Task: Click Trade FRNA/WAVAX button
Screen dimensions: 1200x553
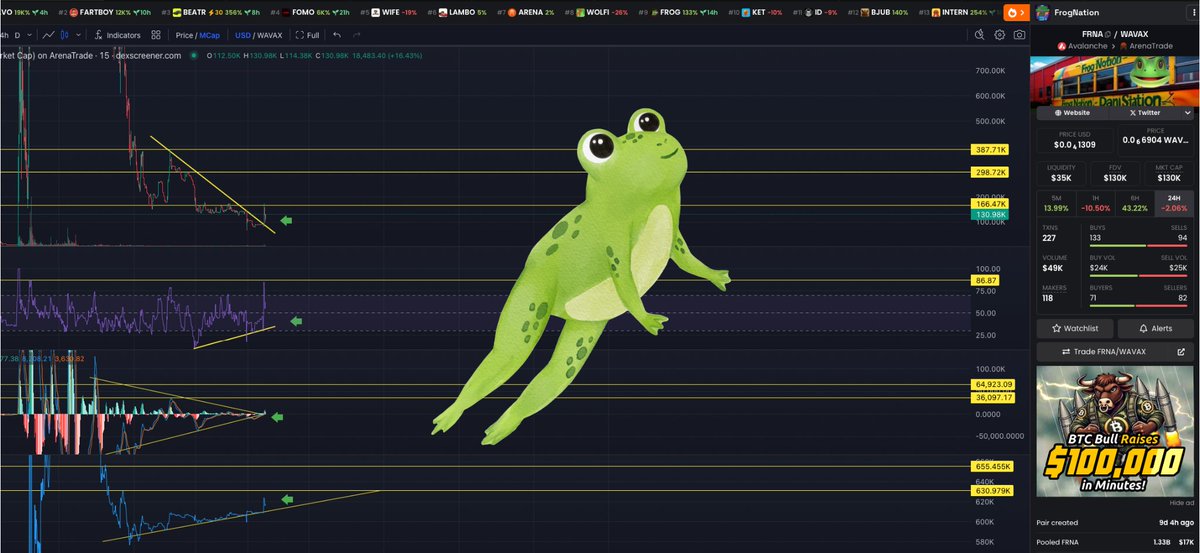Action: point(1103,352)
